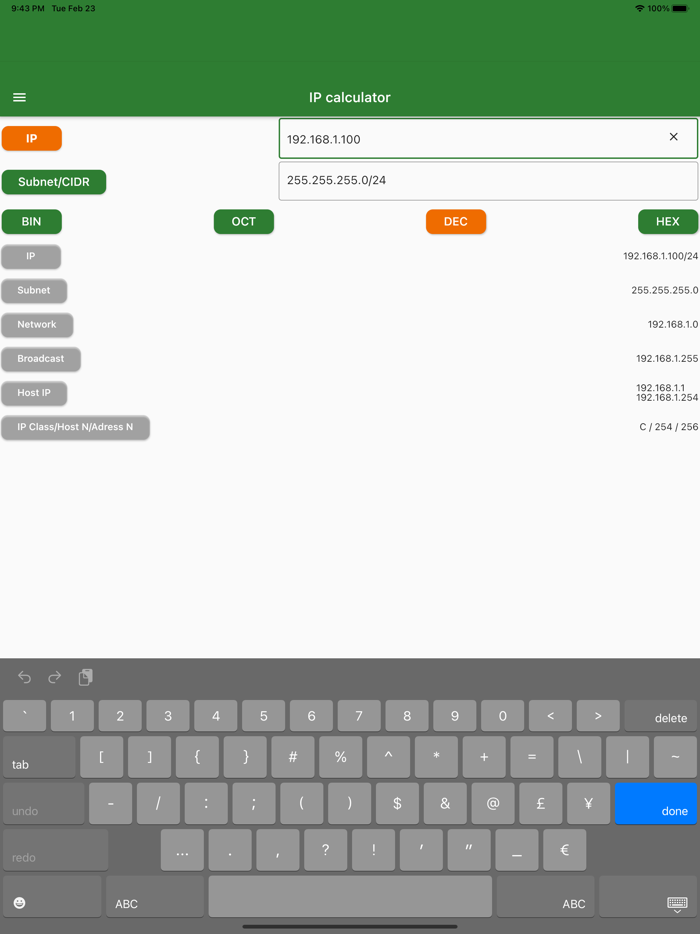Image resolution: width=700 pixels, height=934 pixels.
Task: Tap the emoji keyboard key
Action: tap(52, 896)
